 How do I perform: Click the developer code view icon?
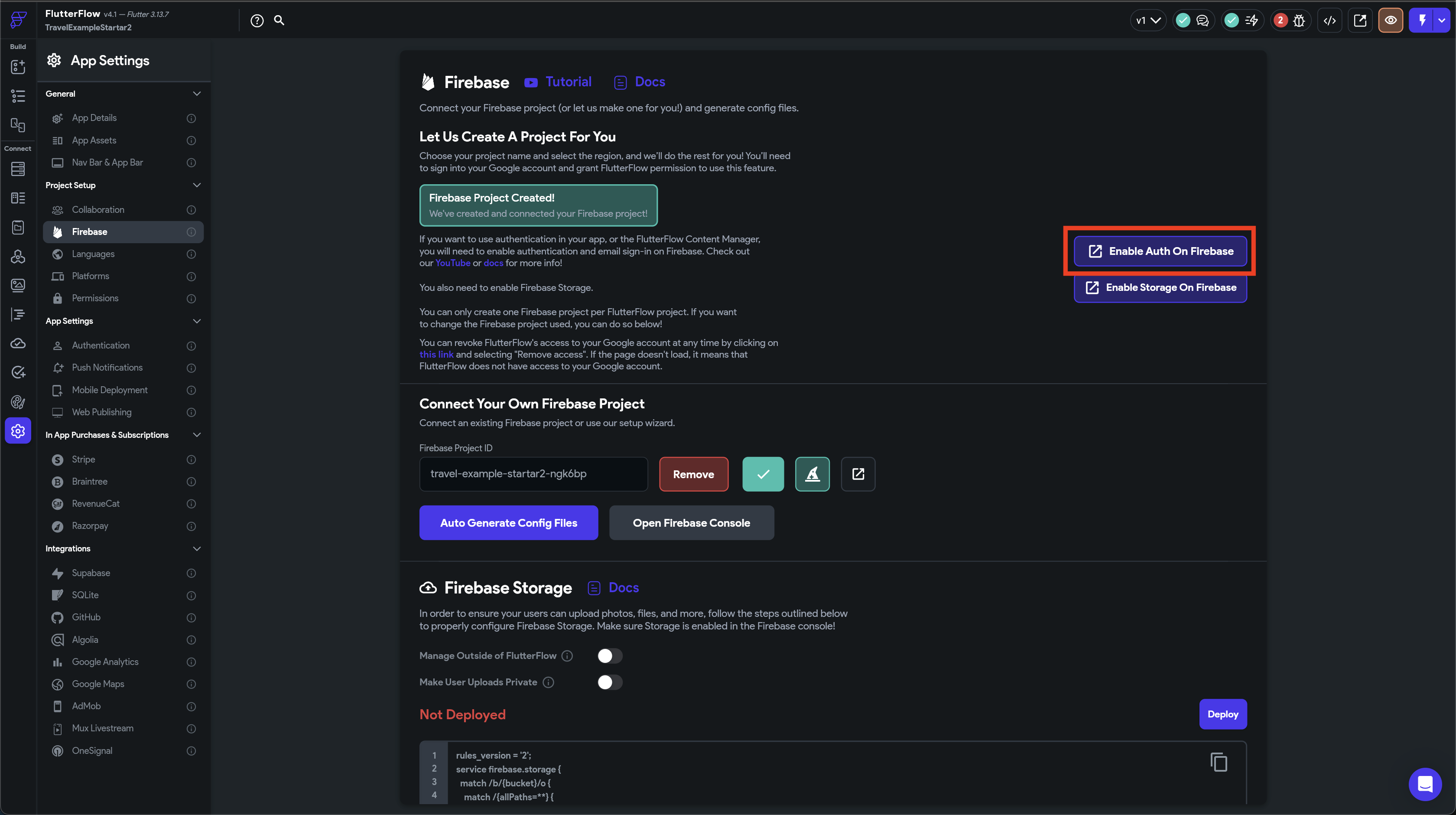[1329, 20]
